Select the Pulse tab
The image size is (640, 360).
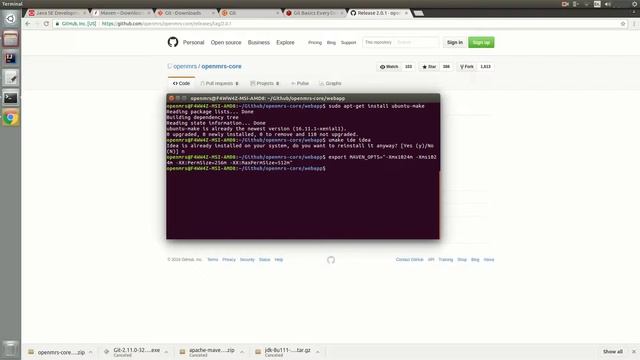(300, 83)
